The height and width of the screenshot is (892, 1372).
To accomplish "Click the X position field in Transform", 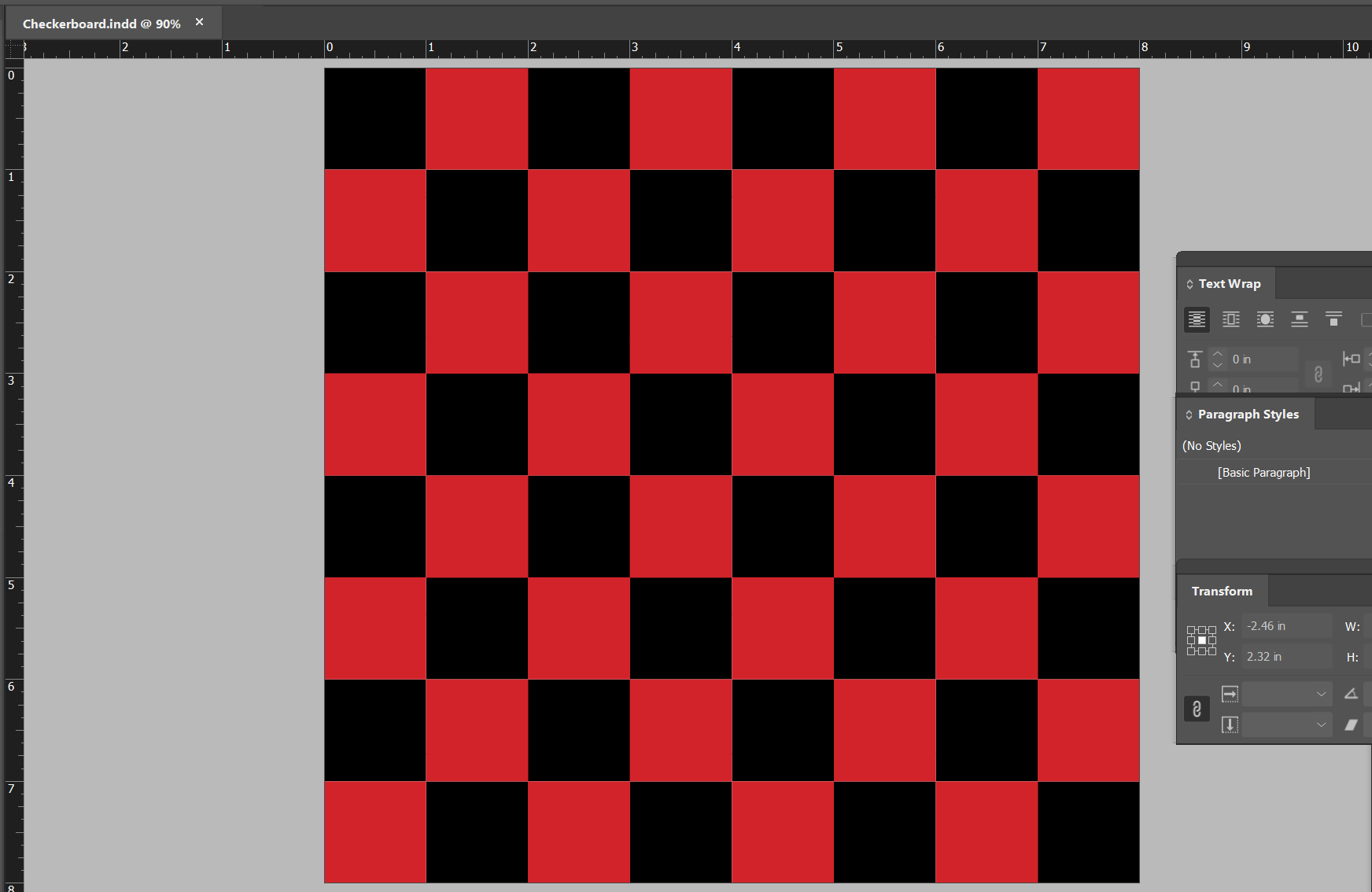I will pyautogui.click(x=1285, y=626).
